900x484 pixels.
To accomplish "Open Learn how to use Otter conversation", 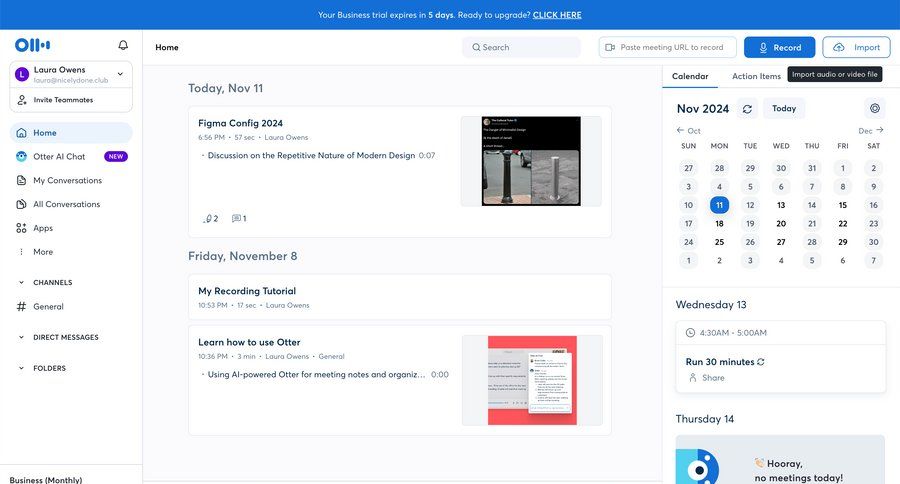I will point(249,342).
